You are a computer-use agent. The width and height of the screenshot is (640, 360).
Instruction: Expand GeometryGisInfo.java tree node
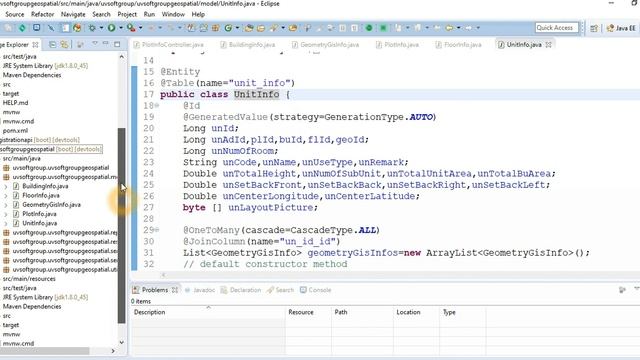point(6,205)
